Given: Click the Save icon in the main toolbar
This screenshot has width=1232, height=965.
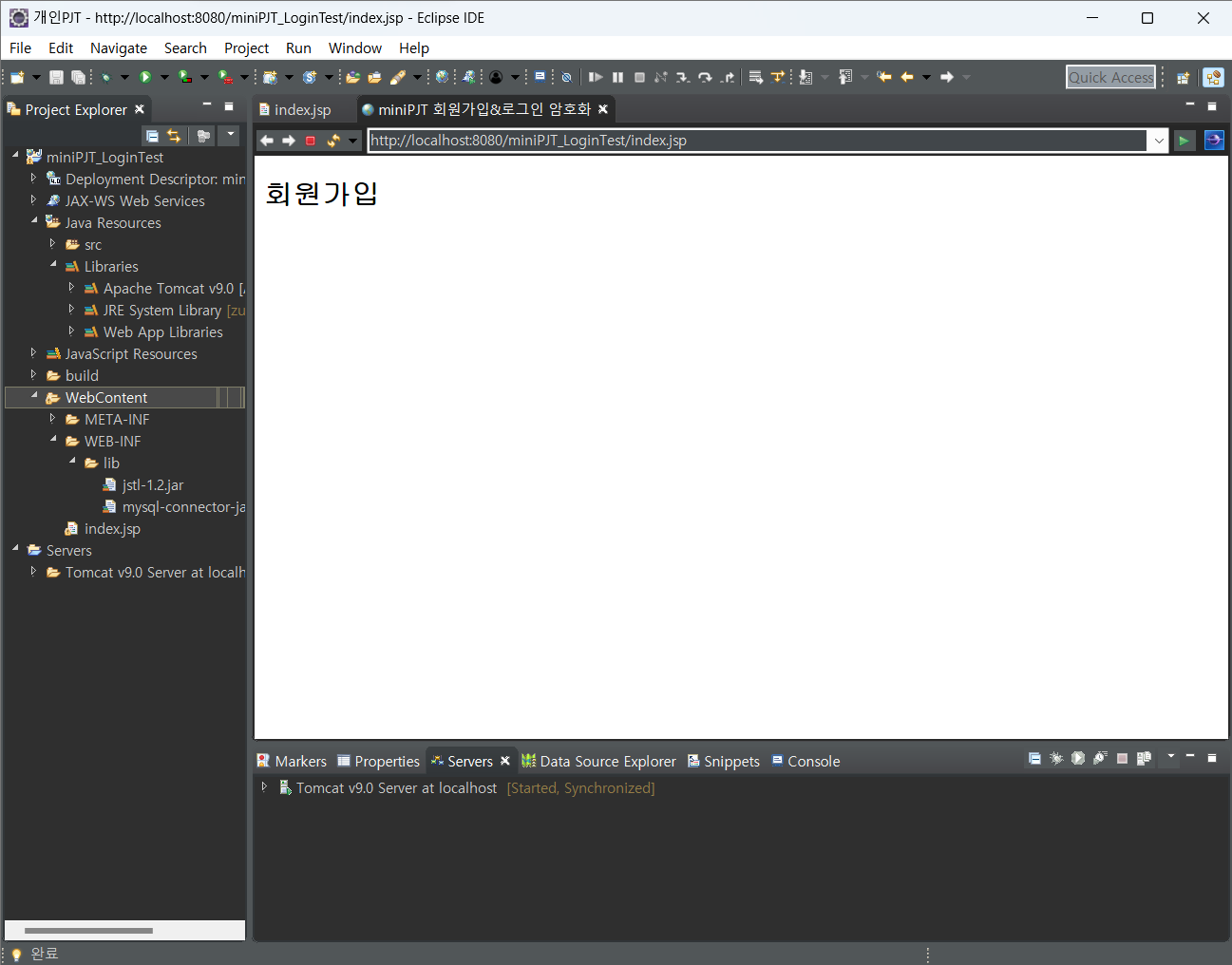Looking at the screenshot, I should (x=56, y=77).
